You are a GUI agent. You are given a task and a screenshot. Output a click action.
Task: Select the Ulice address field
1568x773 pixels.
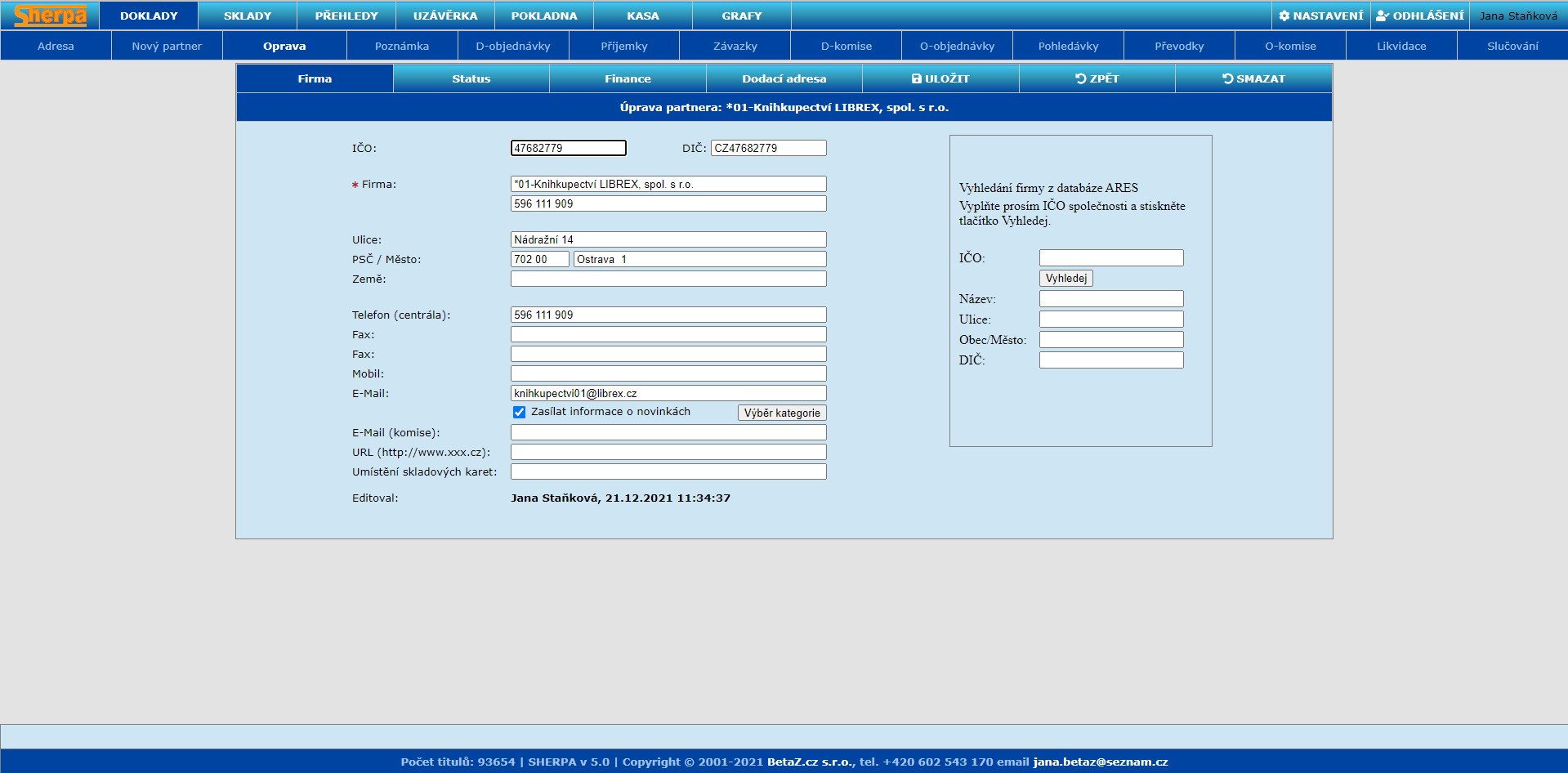[668, 239]
